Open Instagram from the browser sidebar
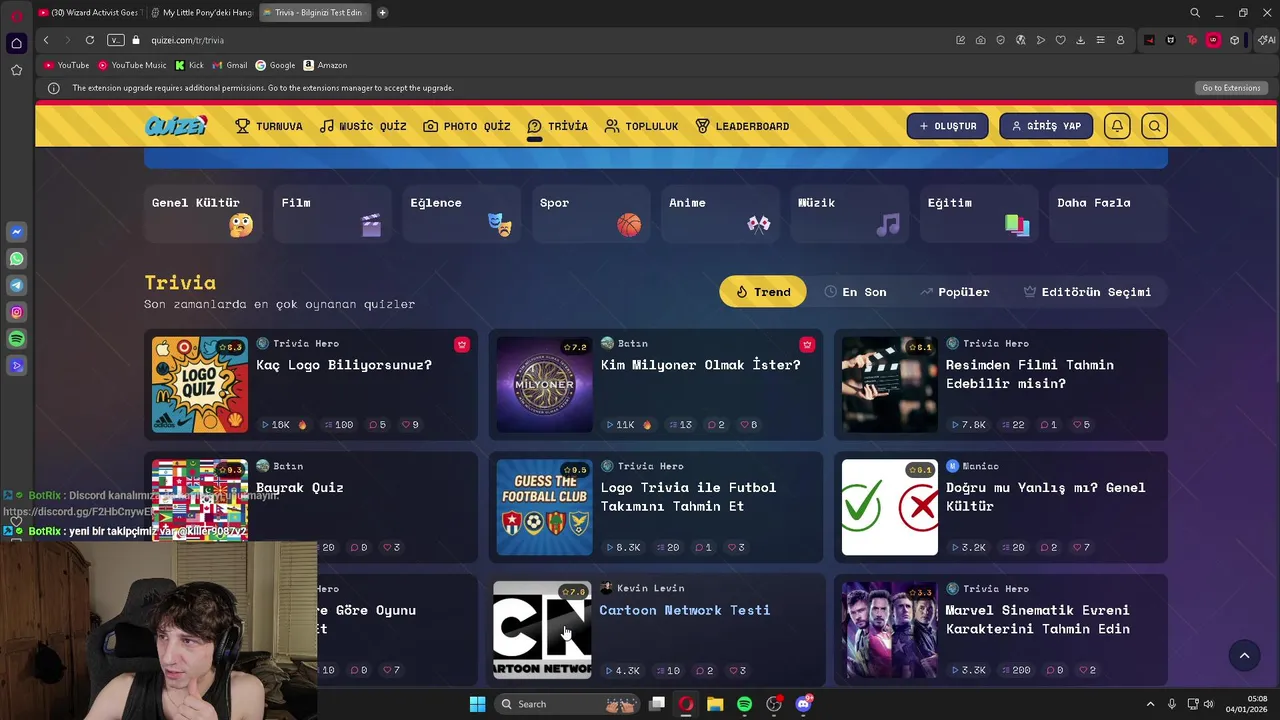Image resolution: width=1280 pixels, height=720 pixels. tap(16, 313)
